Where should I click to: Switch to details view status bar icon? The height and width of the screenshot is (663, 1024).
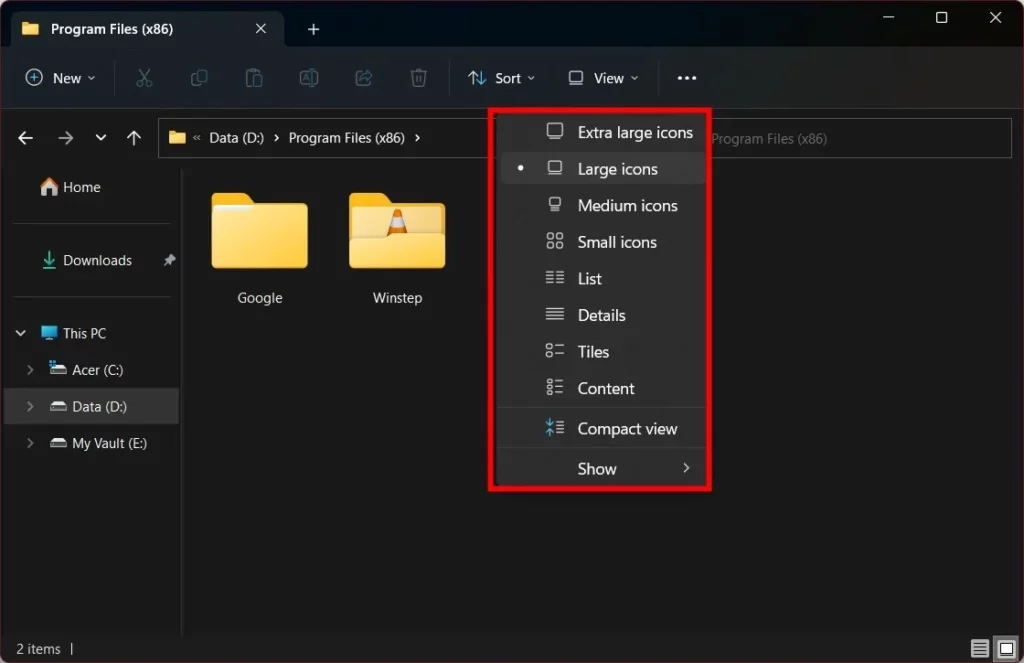coord(980,649)
